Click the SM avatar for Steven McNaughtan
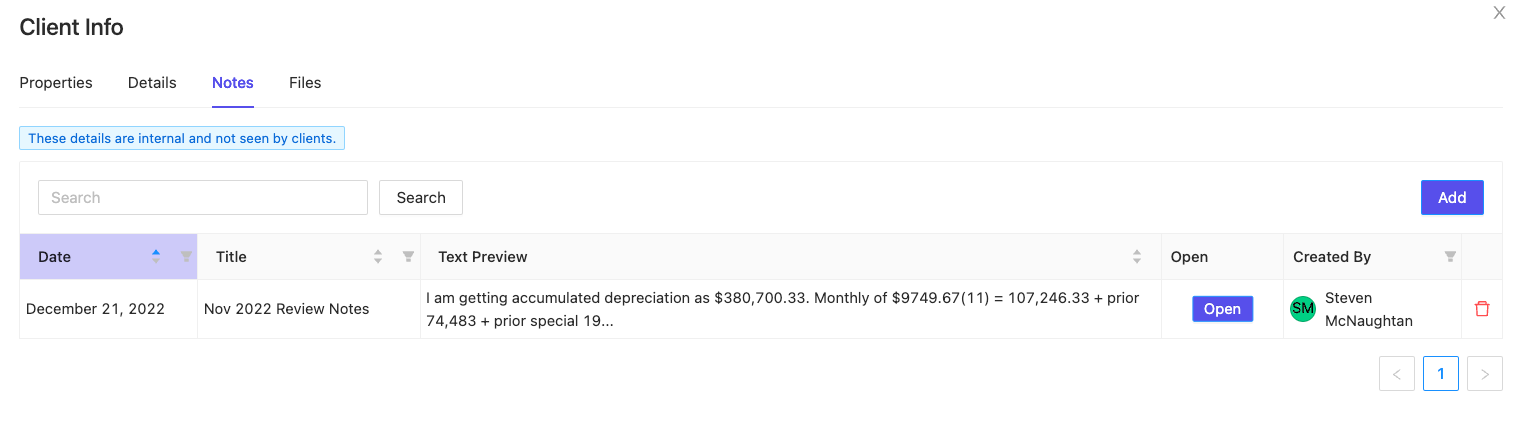The width and height of the screenshot is (1522, 431). (1303, 309)
